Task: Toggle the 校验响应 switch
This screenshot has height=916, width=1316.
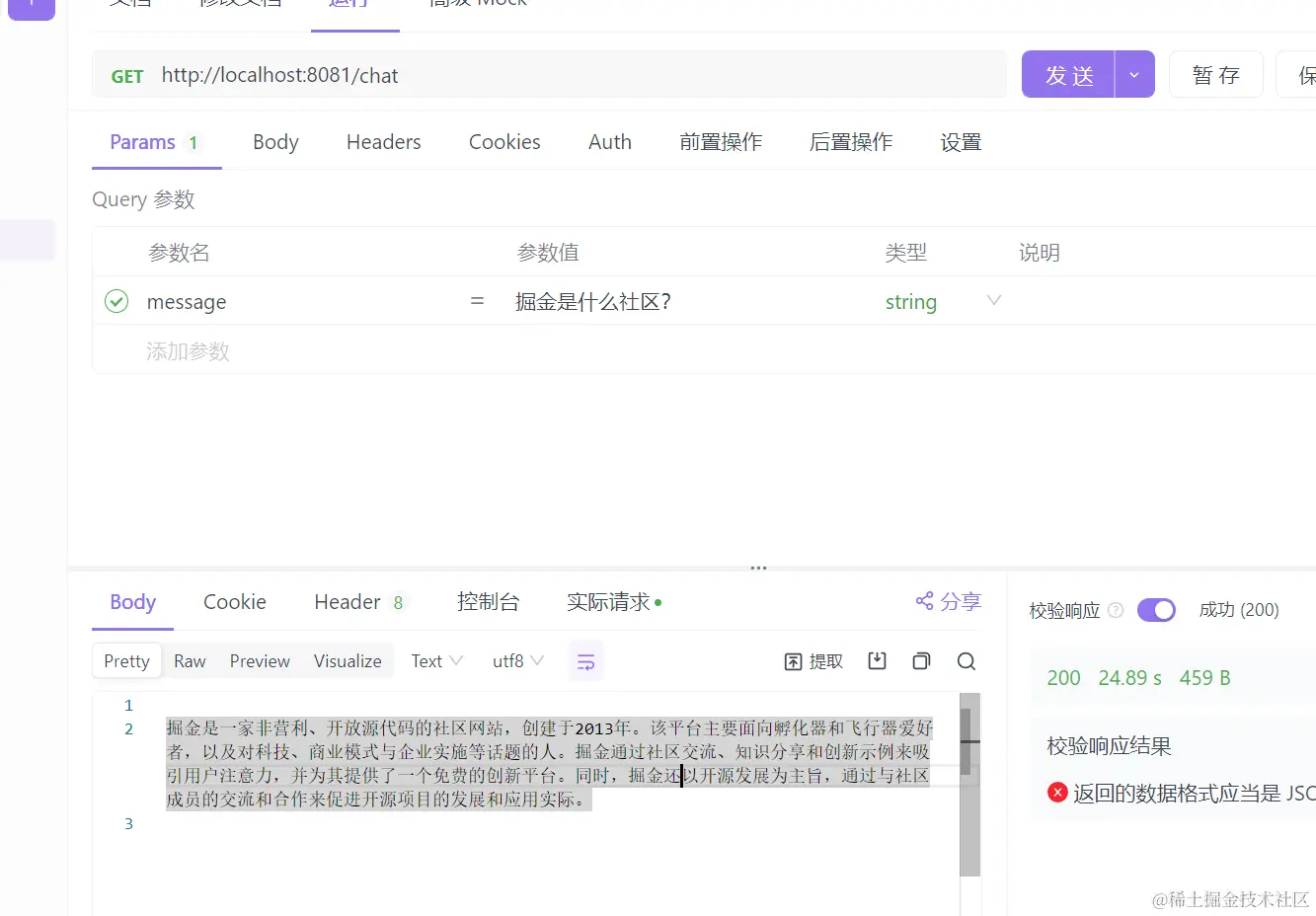Action: coord(1156,610)
